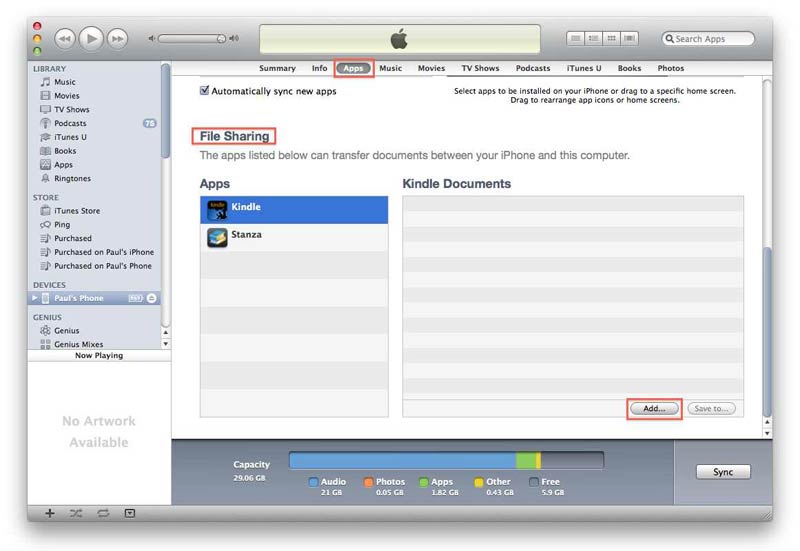Click the Podcasts unplayed count badge
The width and height of the screenshot is (800, 551).
149,123
